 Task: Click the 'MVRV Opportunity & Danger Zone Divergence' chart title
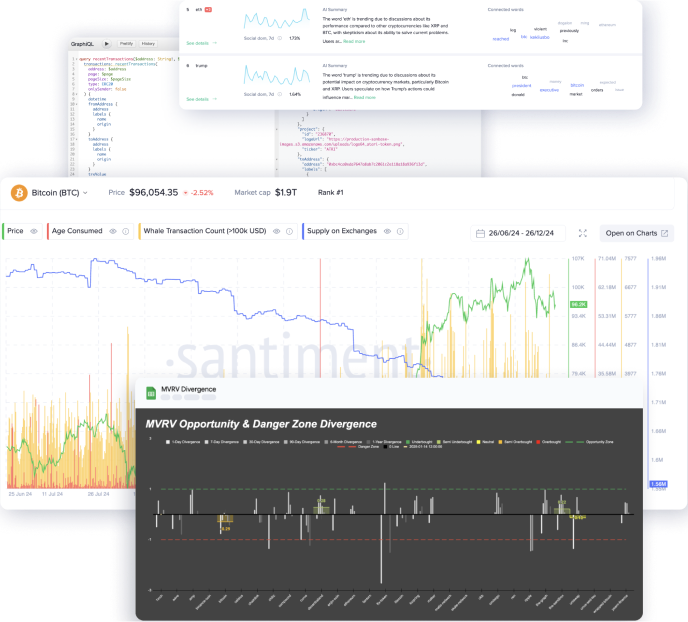coord(261,424)
